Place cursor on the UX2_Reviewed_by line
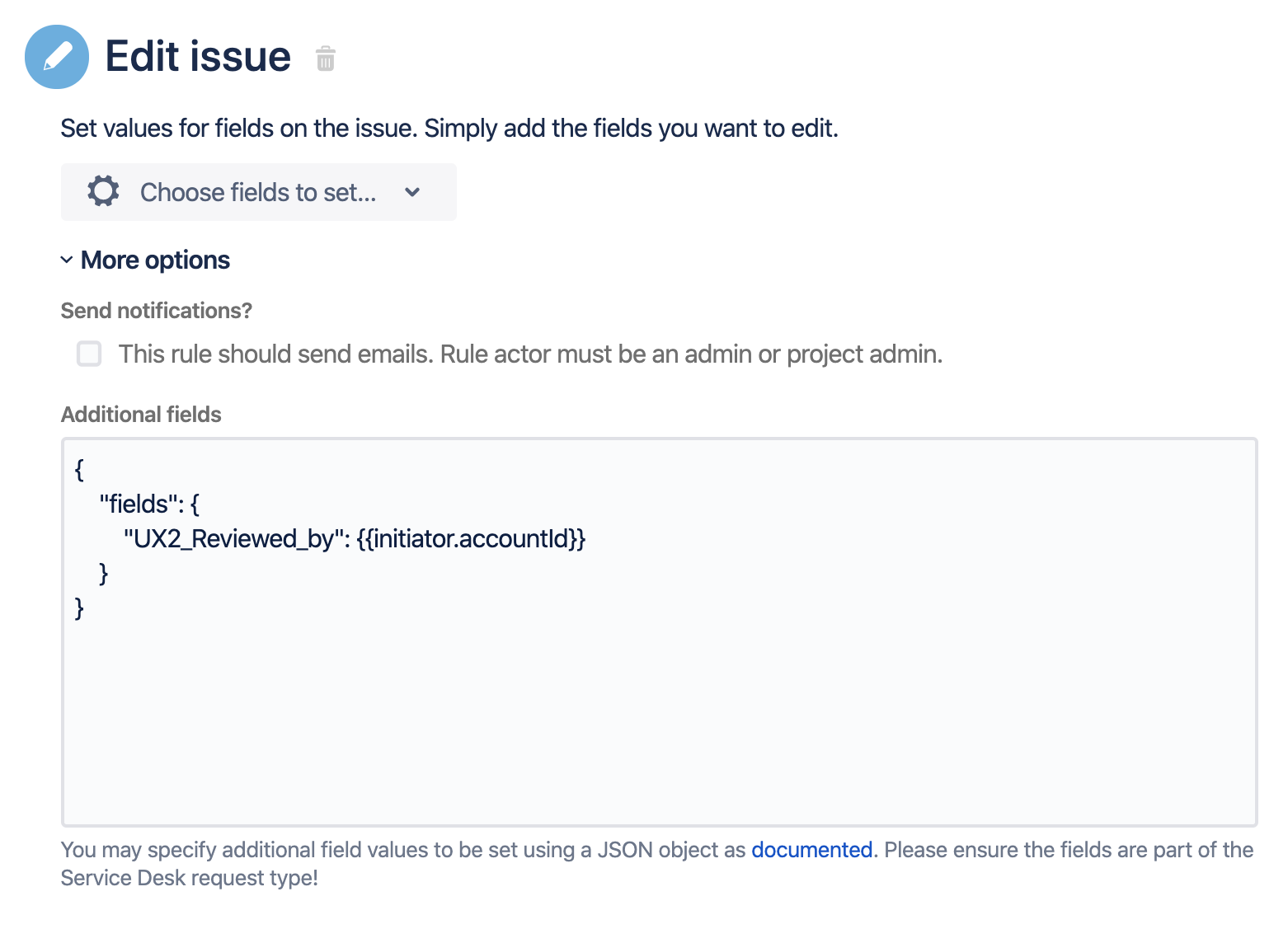The height and width of the screenshot is (943, 1288). (x=231, y=539)
